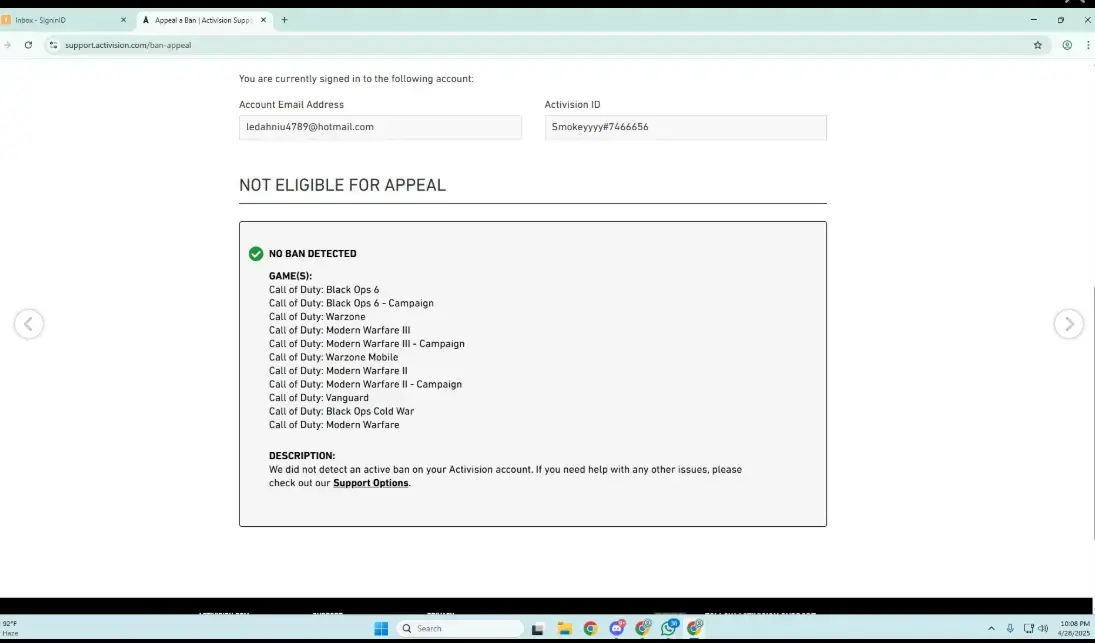
Task: Switch to the Inbox - SigninID tab
Action: [60, 20]
